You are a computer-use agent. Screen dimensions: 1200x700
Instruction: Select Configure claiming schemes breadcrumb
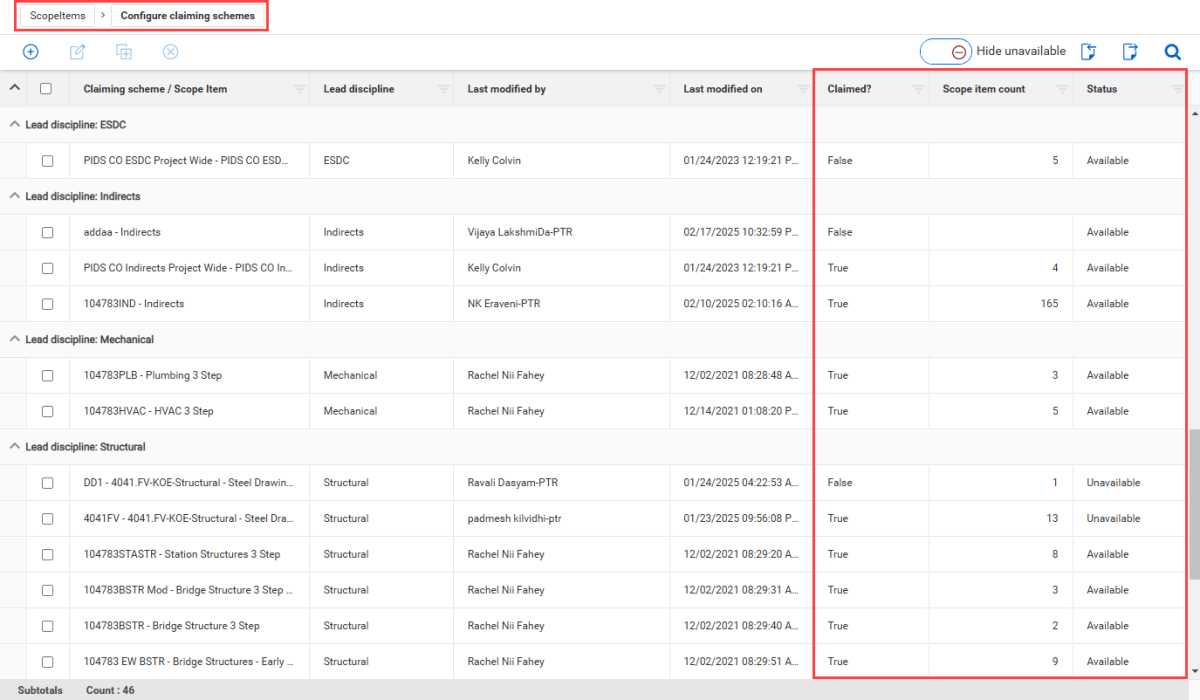pyautogui.click(x=188, y=16)
